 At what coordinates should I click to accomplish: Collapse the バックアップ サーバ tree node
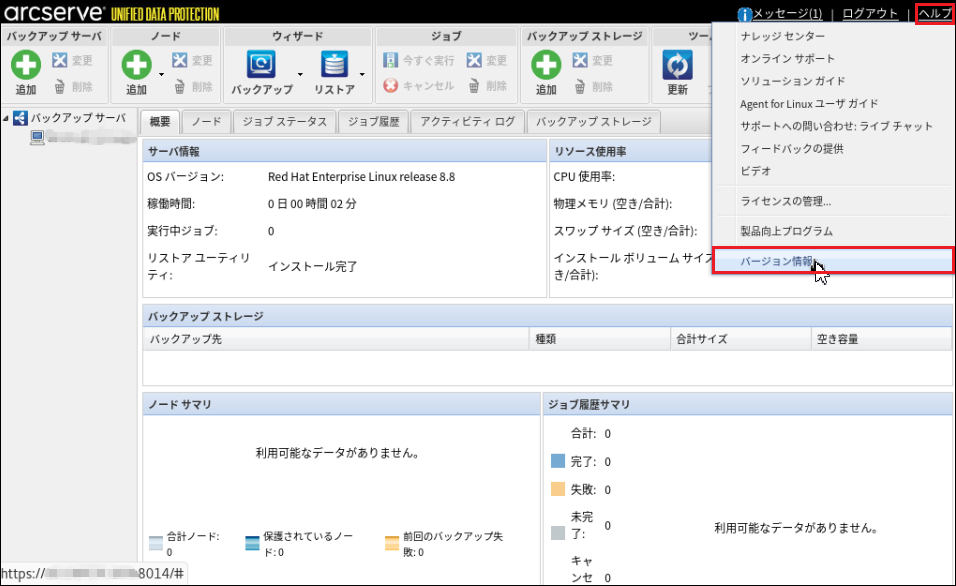pyautogui.click(x=7, y=119)
